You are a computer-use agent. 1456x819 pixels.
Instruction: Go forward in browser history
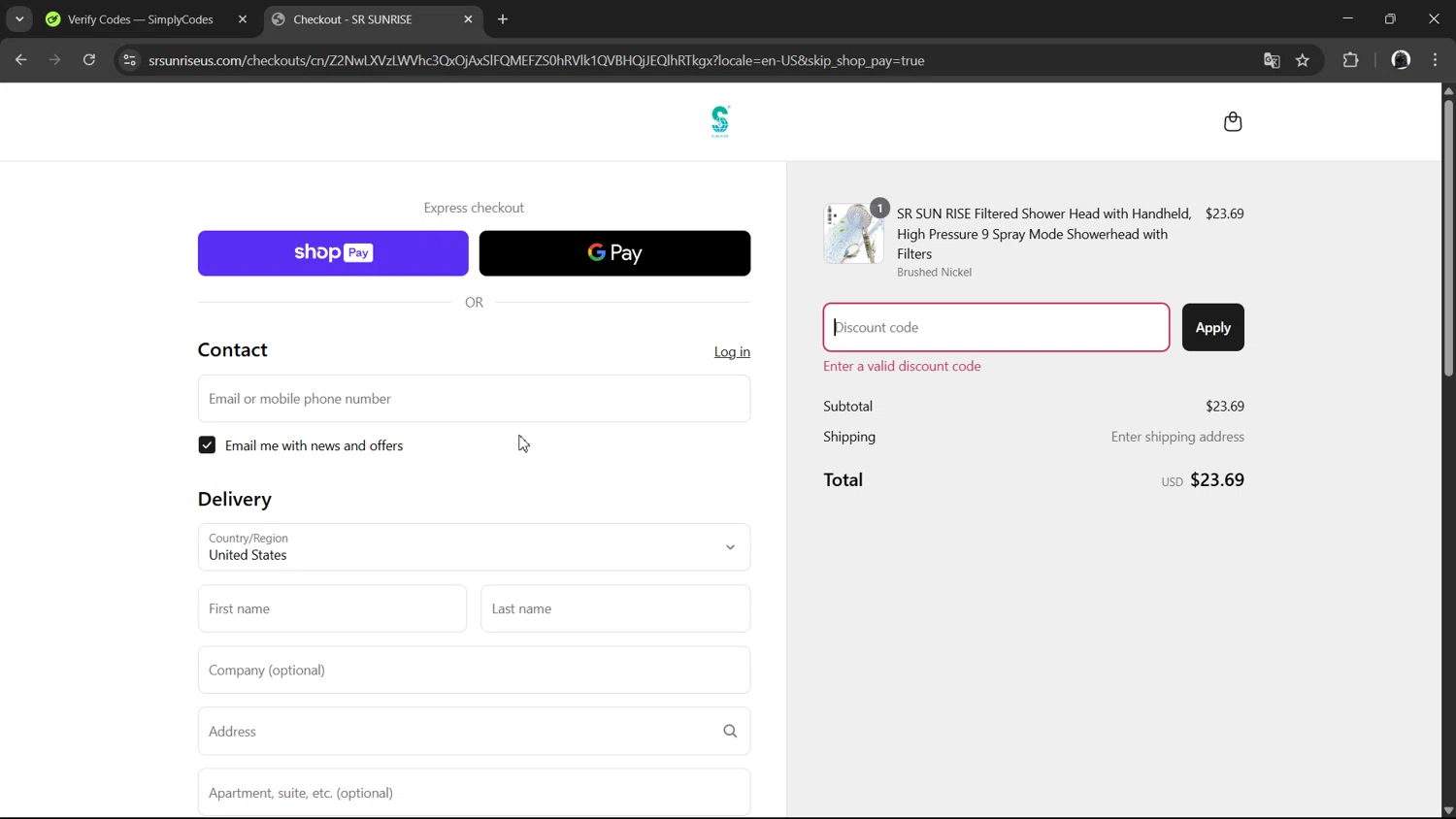[x=54, y=60]
